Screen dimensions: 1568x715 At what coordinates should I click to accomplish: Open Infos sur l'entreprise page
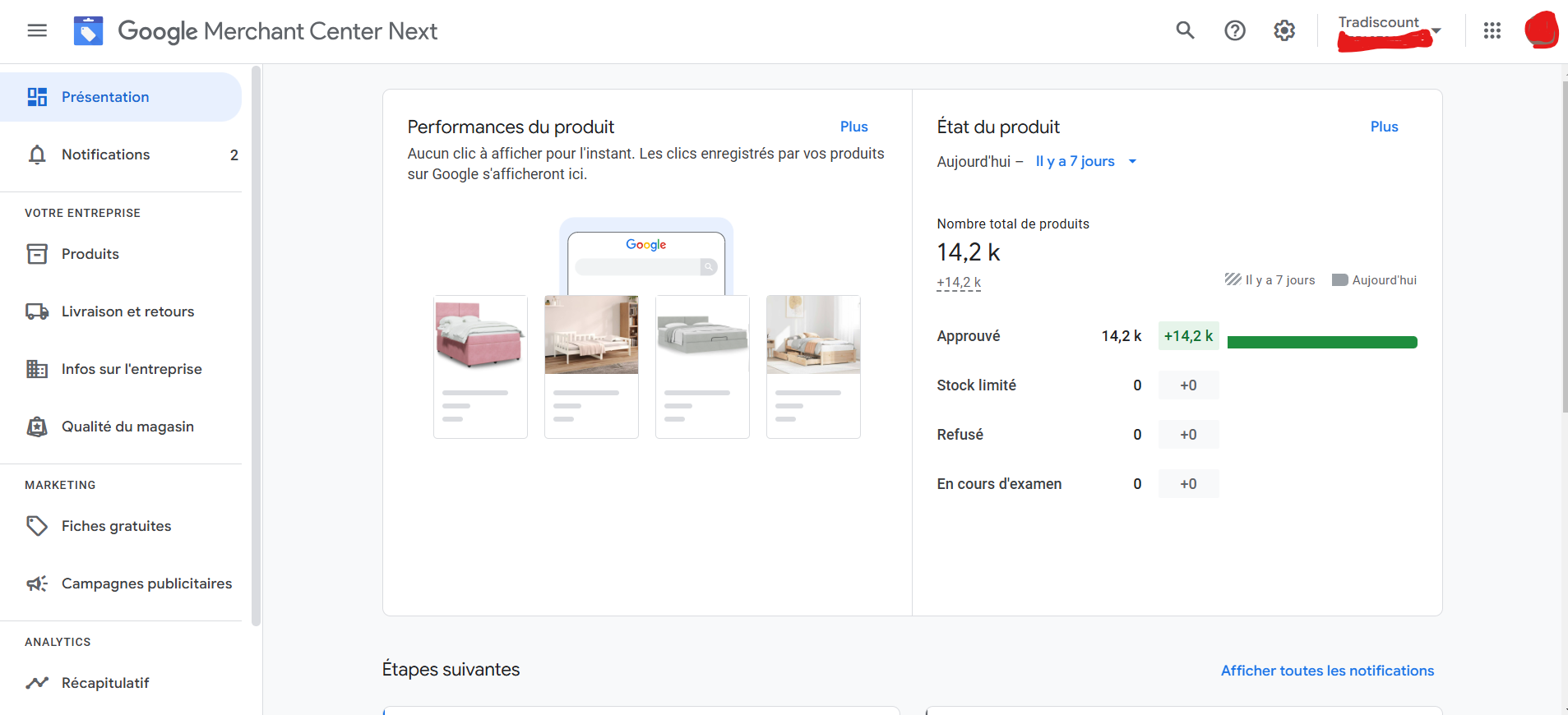tap(121, 369)
